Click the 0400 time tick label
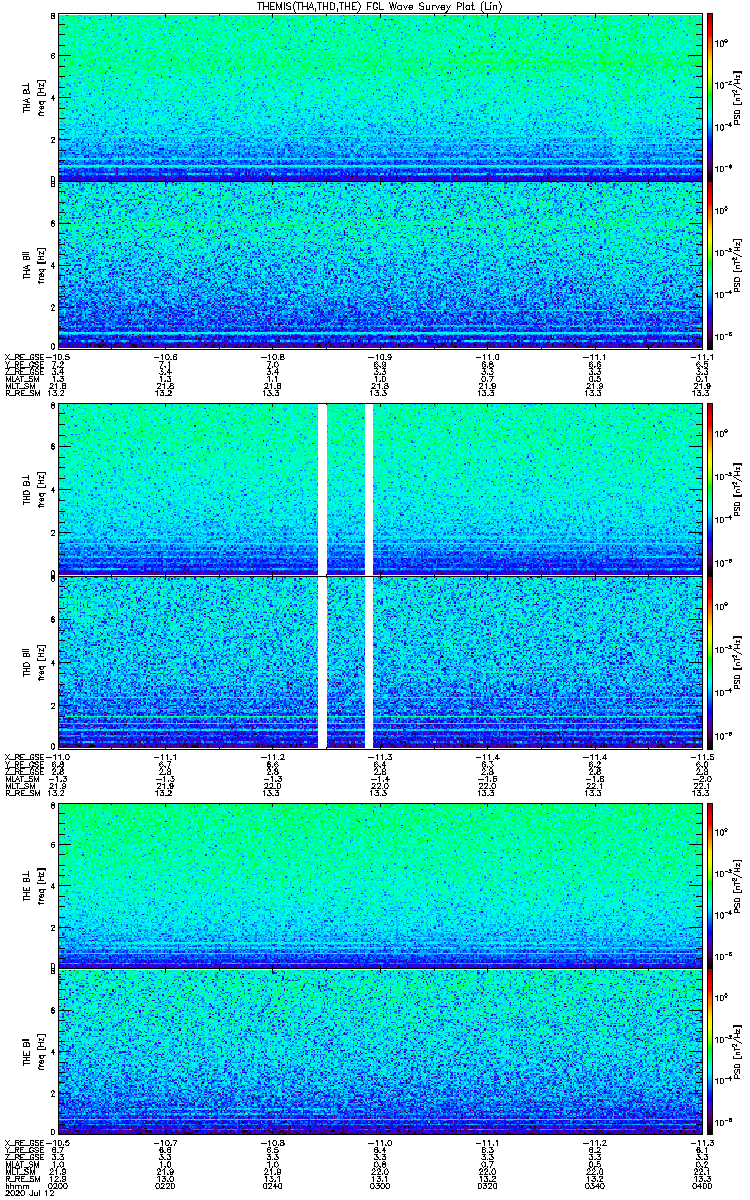 click(x=701, y=1186)
